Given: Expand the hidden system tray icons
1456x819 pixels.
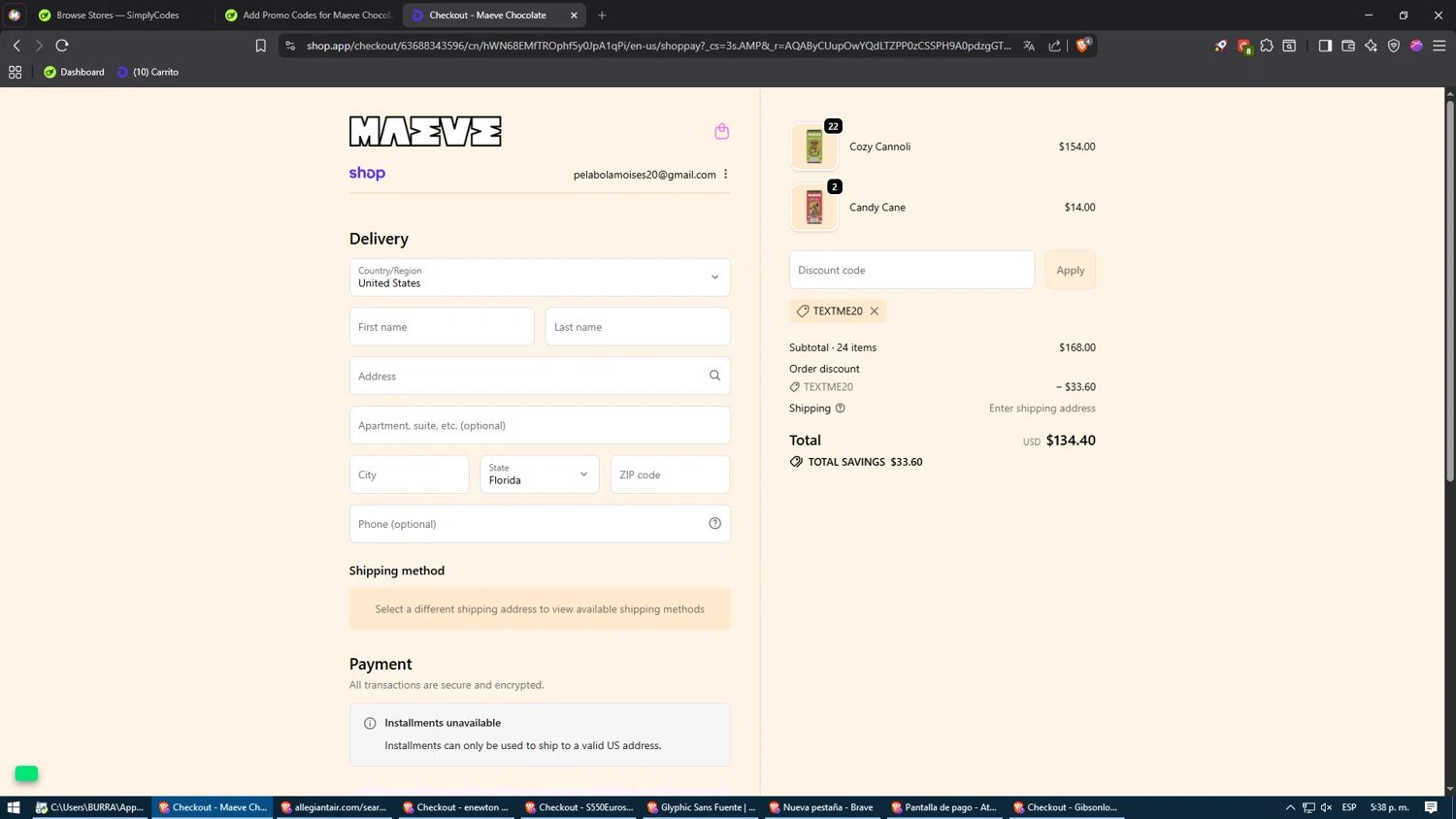Looking at the screenshot, I should click(1290, 807).
